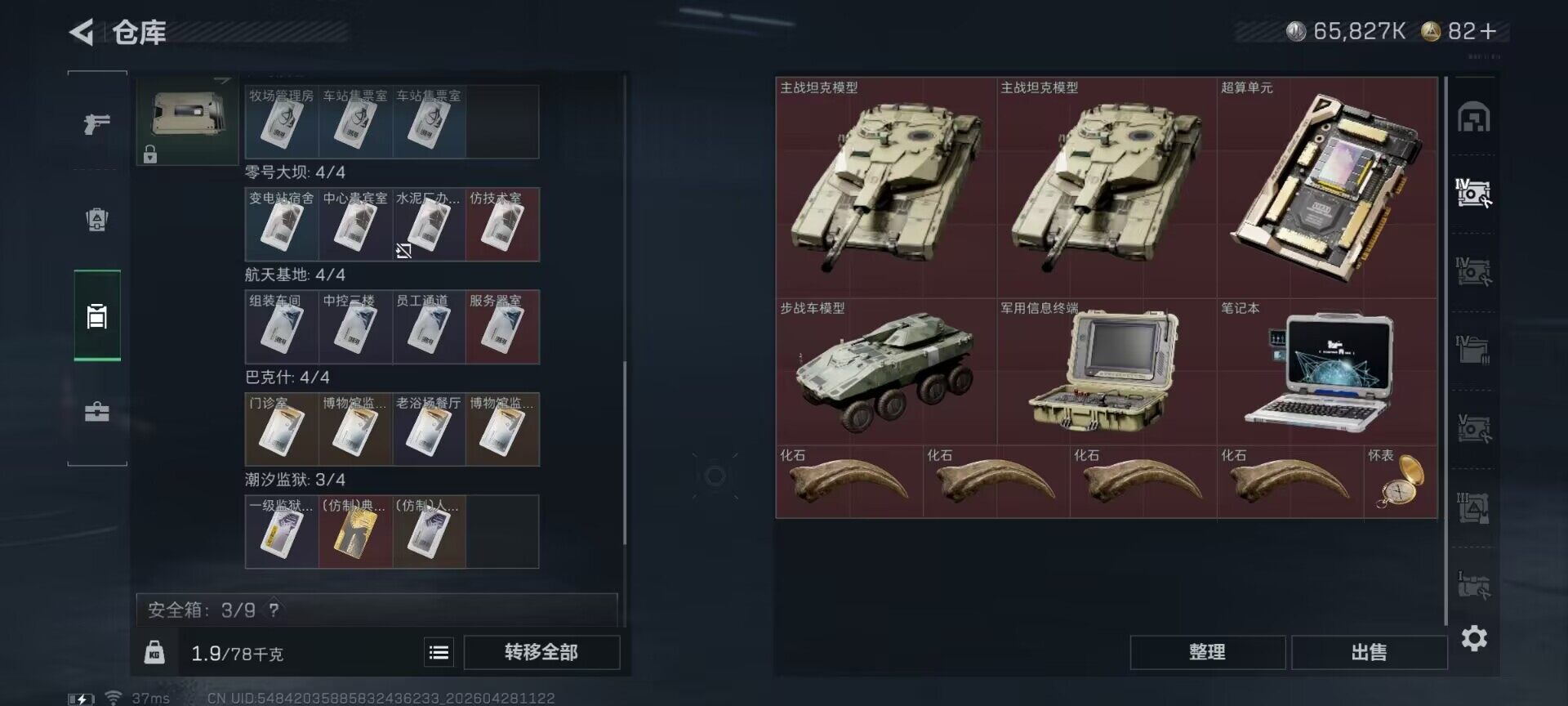Click the 转移全部 button
1568x706 pixels.
(x=541, y=653)
